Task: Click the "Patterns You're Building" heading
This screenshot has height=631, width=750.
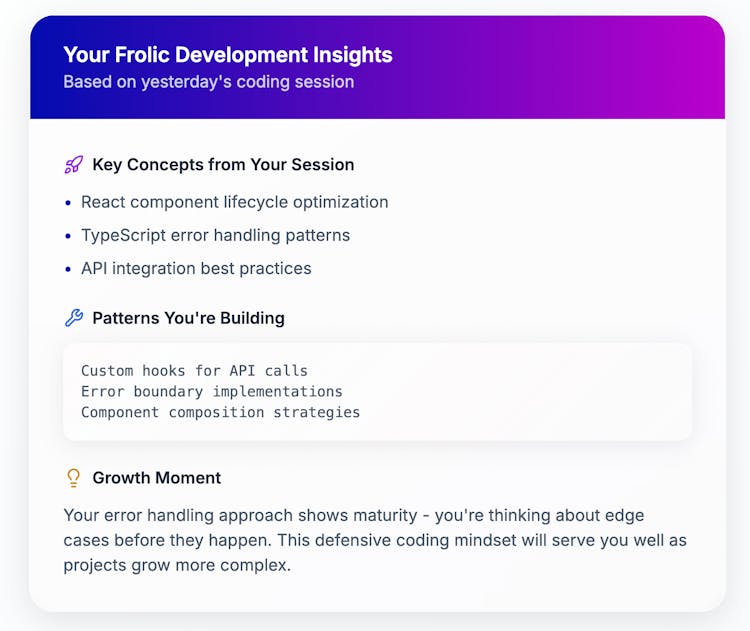Action: (x=188, y=318)
